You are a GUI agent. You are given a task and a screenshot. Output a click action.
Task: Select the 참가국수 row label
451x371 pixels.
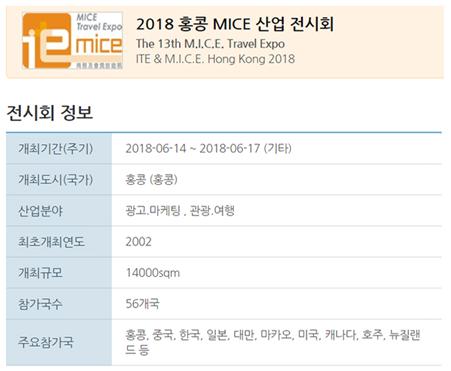(x=40, y=304)
